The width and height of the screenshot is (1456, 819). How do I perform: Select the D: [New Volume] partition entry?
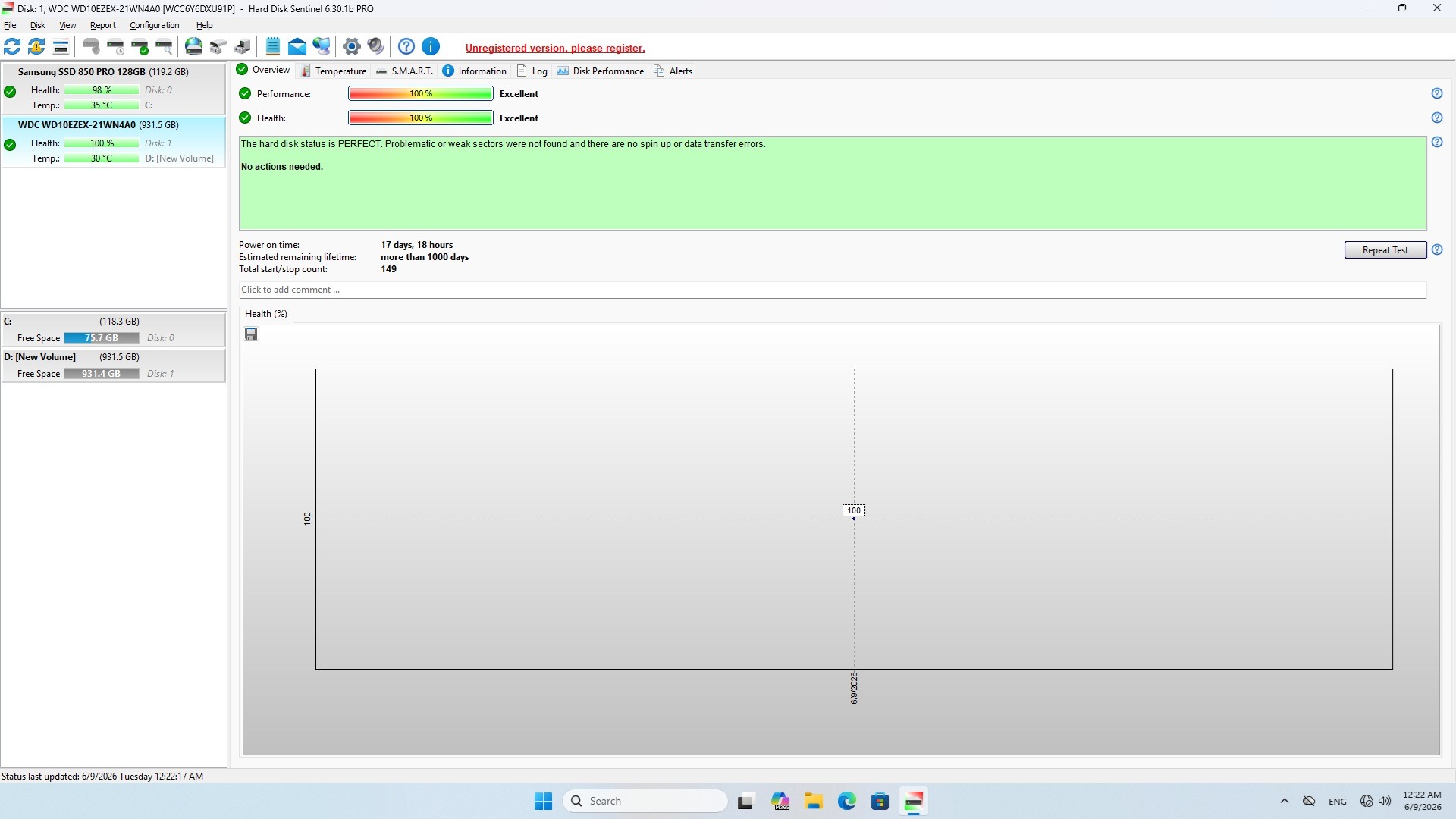[114, 366]
